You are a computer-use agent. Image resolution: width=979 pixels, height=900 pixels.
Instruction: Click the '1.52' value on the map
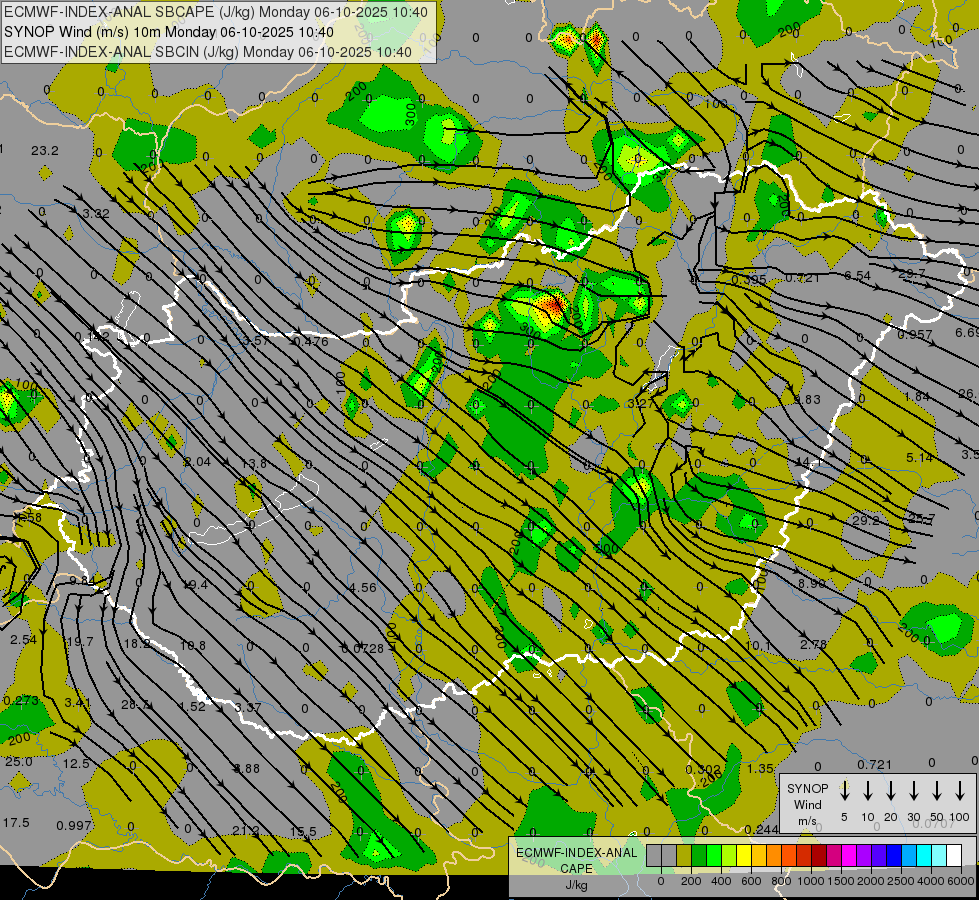pyautogui.click(x=192, y=706)
